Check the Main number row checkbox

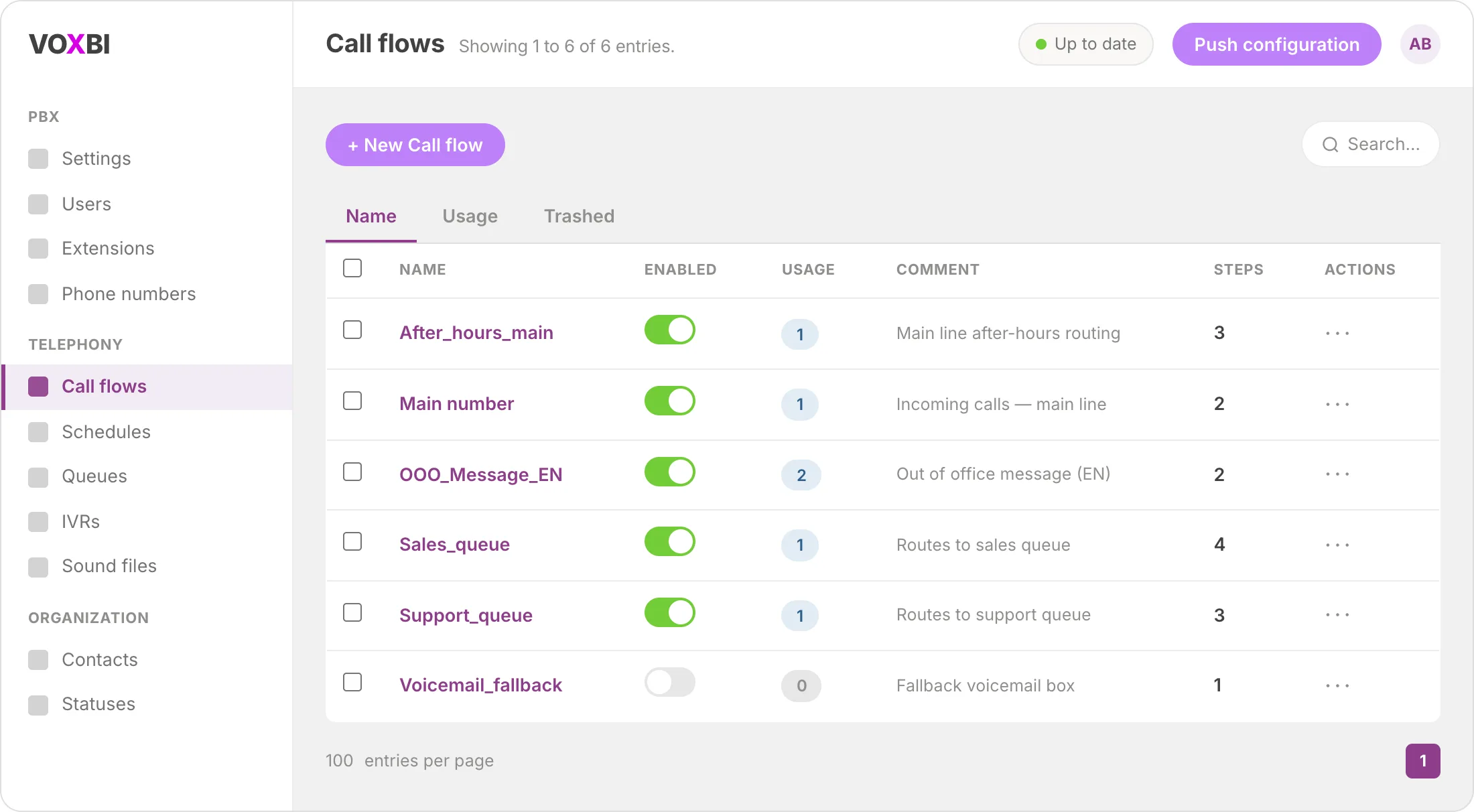tap(352, 401)
